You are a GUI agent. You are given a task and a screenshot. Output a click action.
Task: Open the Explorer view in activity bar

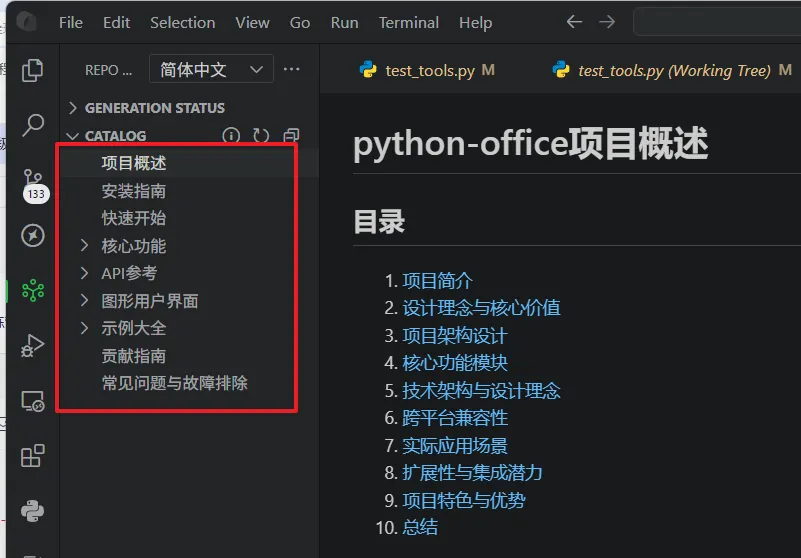pos(33,70)
